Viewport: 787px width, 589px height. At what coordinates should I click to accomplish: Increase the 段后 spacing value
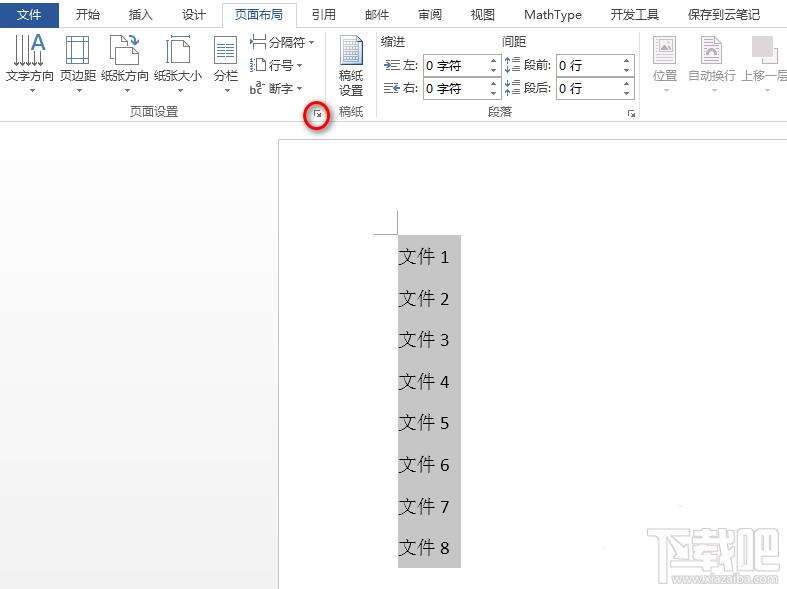tap(626, 84)
